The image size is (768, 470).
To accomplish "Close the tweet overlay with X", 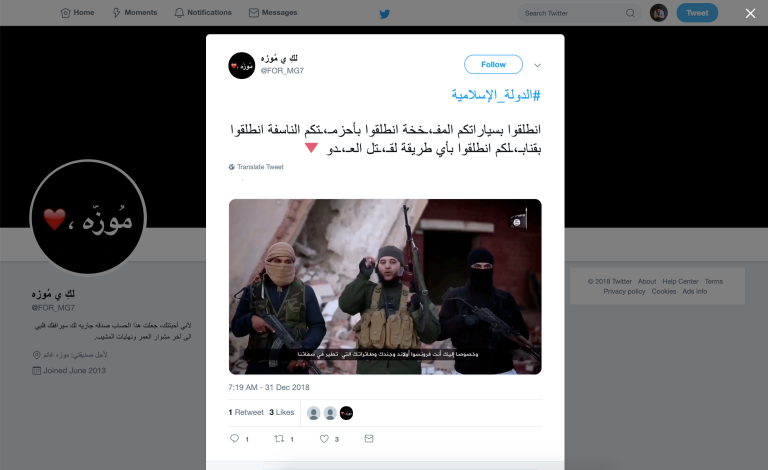I will (x=750, y=14).
